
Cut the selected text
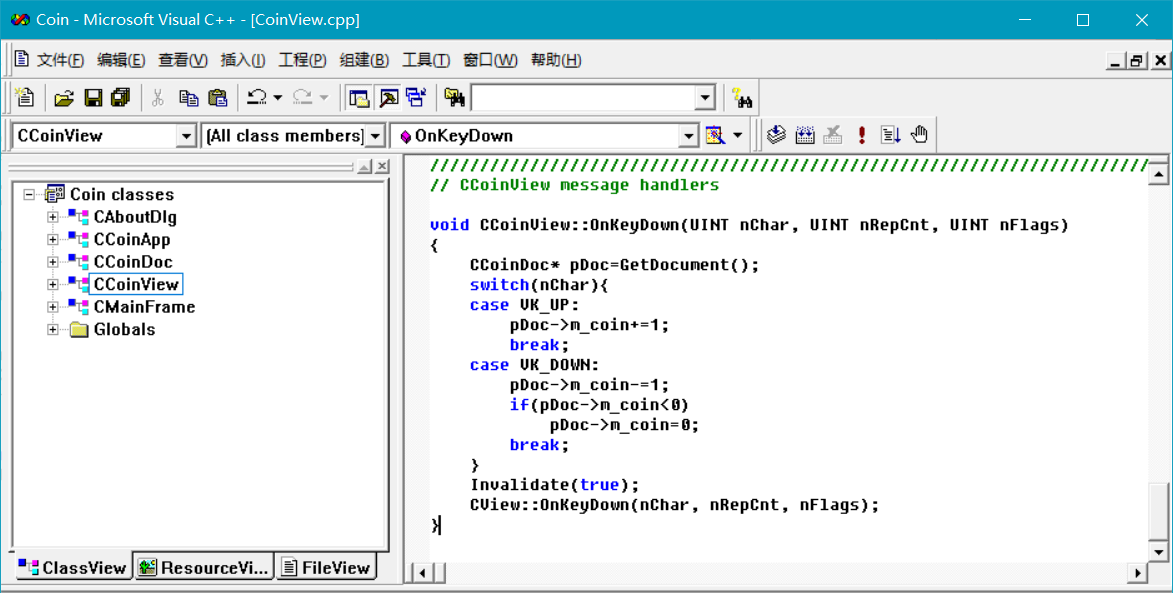(157, 98)
